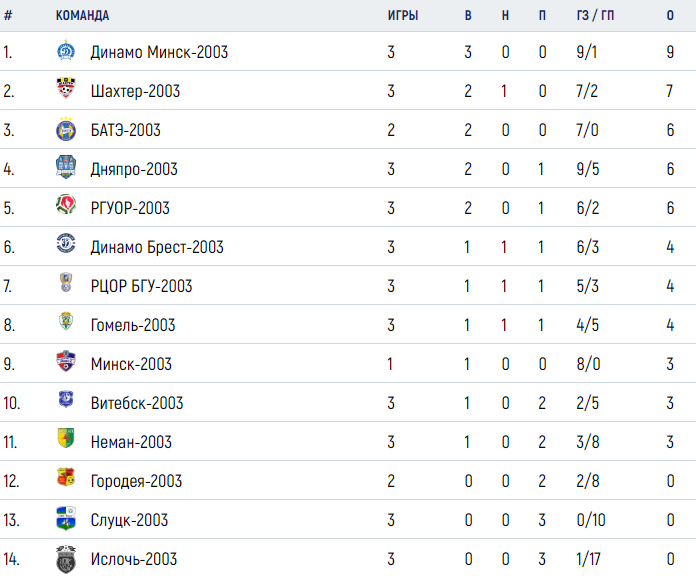696x576 pixels.
Task: Click the Ислочь-2003 club logo
Action: click(66, 559)
